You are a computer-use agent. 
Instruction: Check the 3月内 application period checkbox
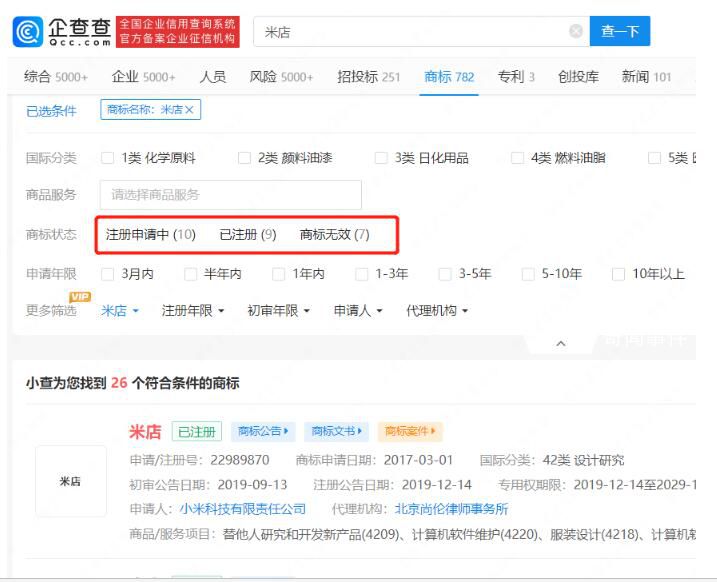click(107, 274)
